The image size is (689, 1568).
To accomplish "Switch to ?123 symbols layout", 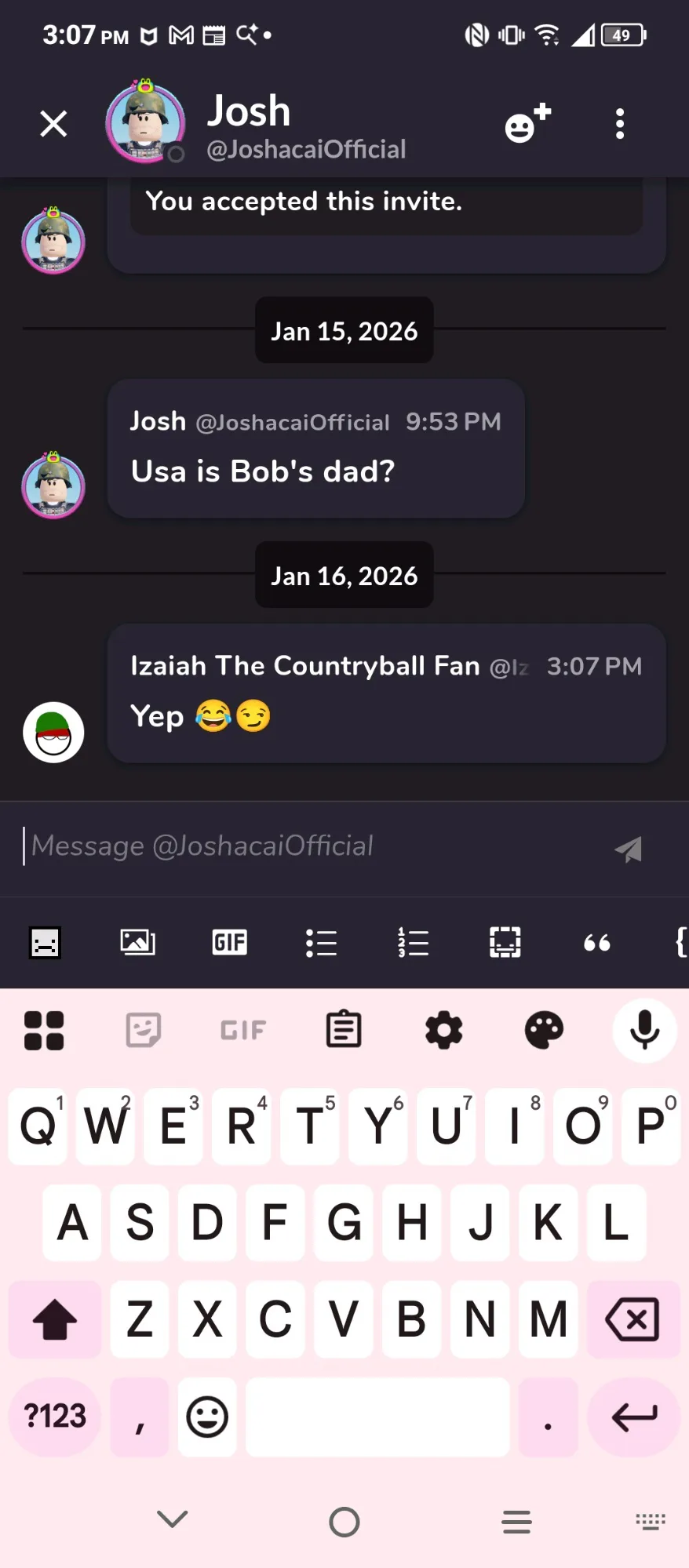I will (x=55, y=1417).
